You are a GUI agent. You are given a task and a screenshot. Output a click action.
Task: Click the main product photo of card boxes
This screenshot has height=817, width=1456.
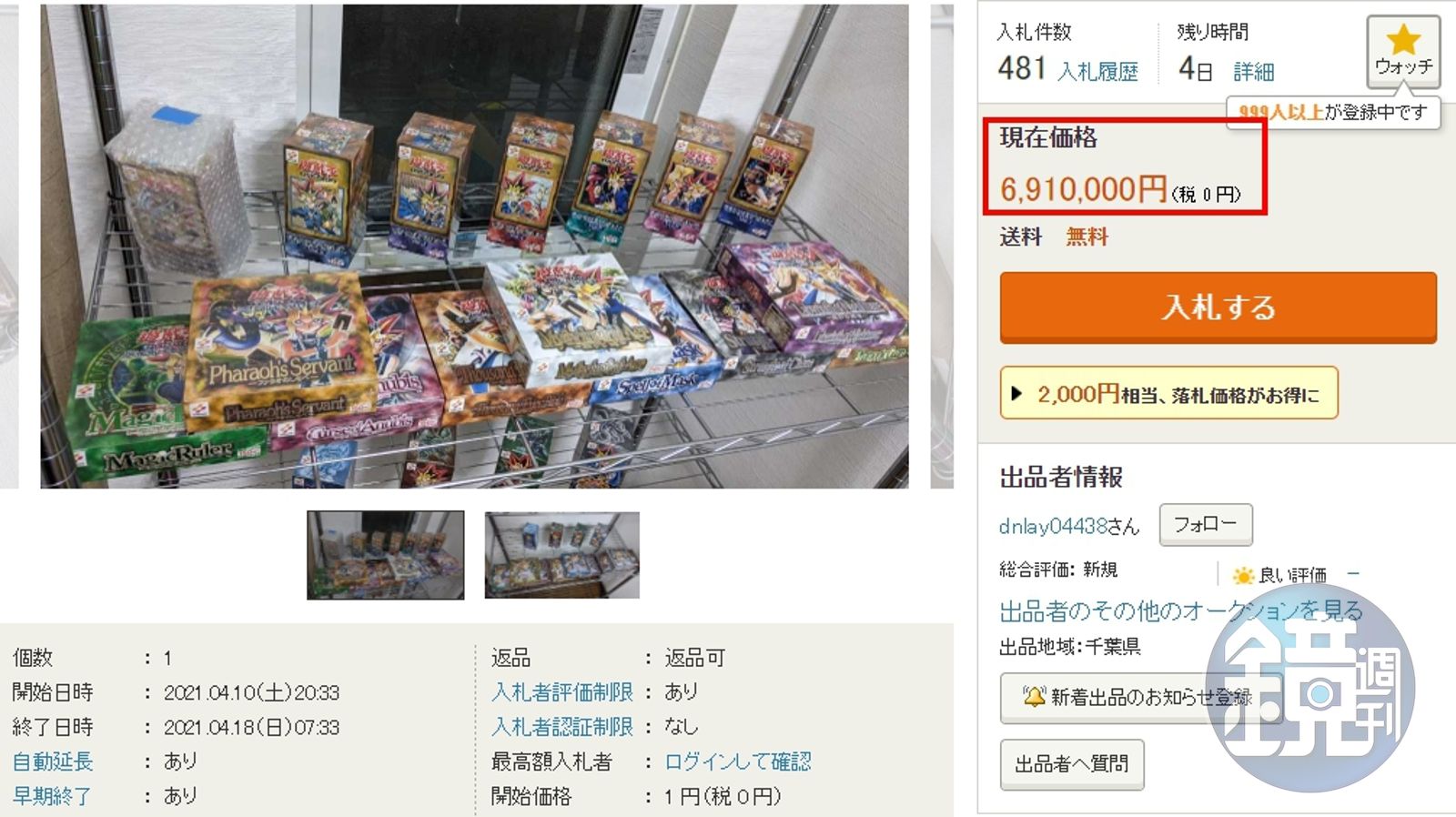point(474,246)
